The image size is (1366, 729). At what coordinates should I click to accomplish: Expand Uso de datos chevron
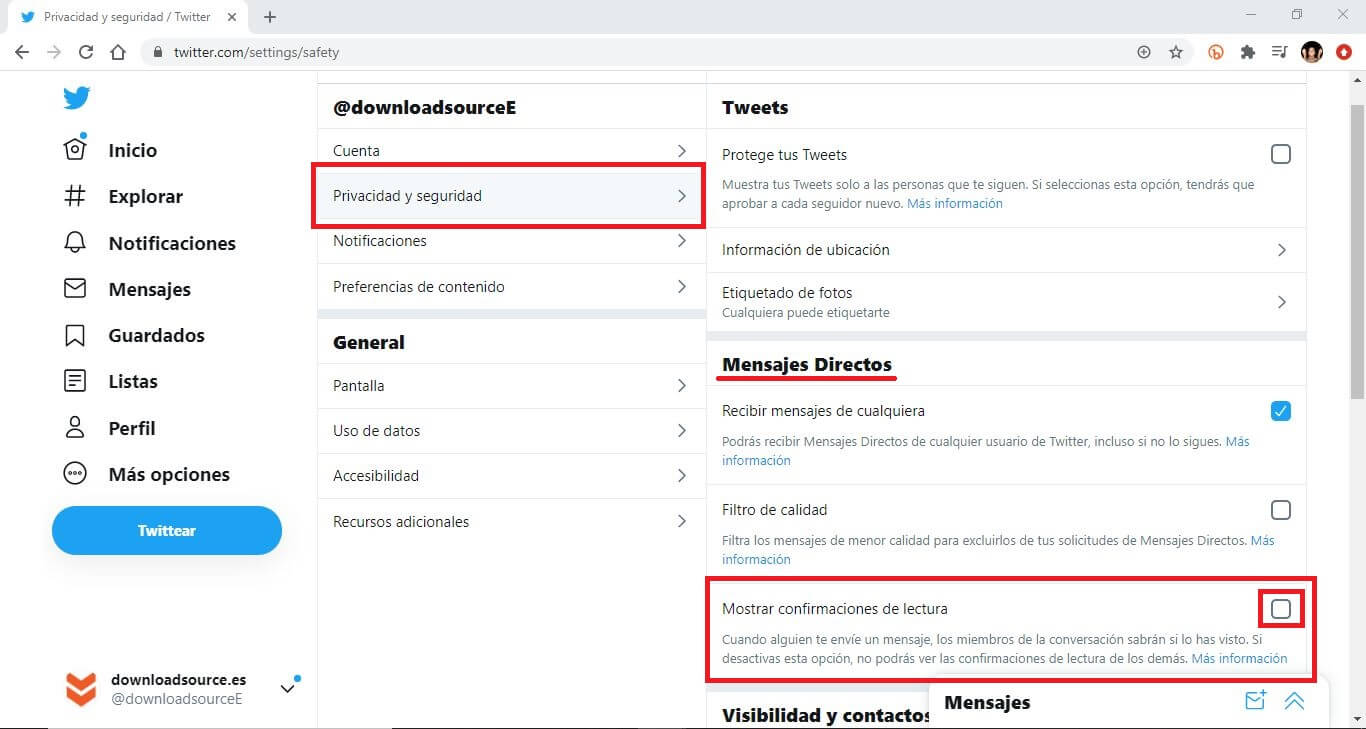click(x=681, y=430)
